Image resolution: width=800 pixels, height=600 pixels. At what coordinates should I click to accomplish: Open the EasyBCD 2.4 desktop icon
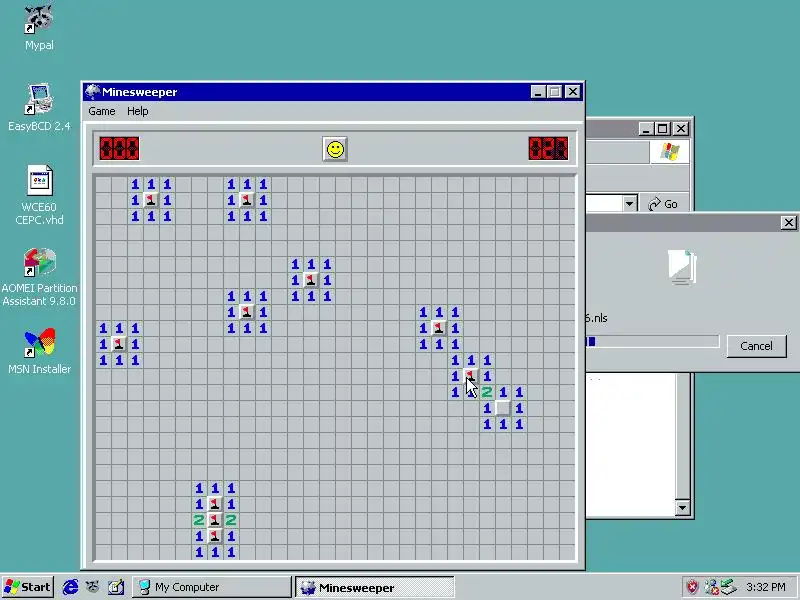39,107
